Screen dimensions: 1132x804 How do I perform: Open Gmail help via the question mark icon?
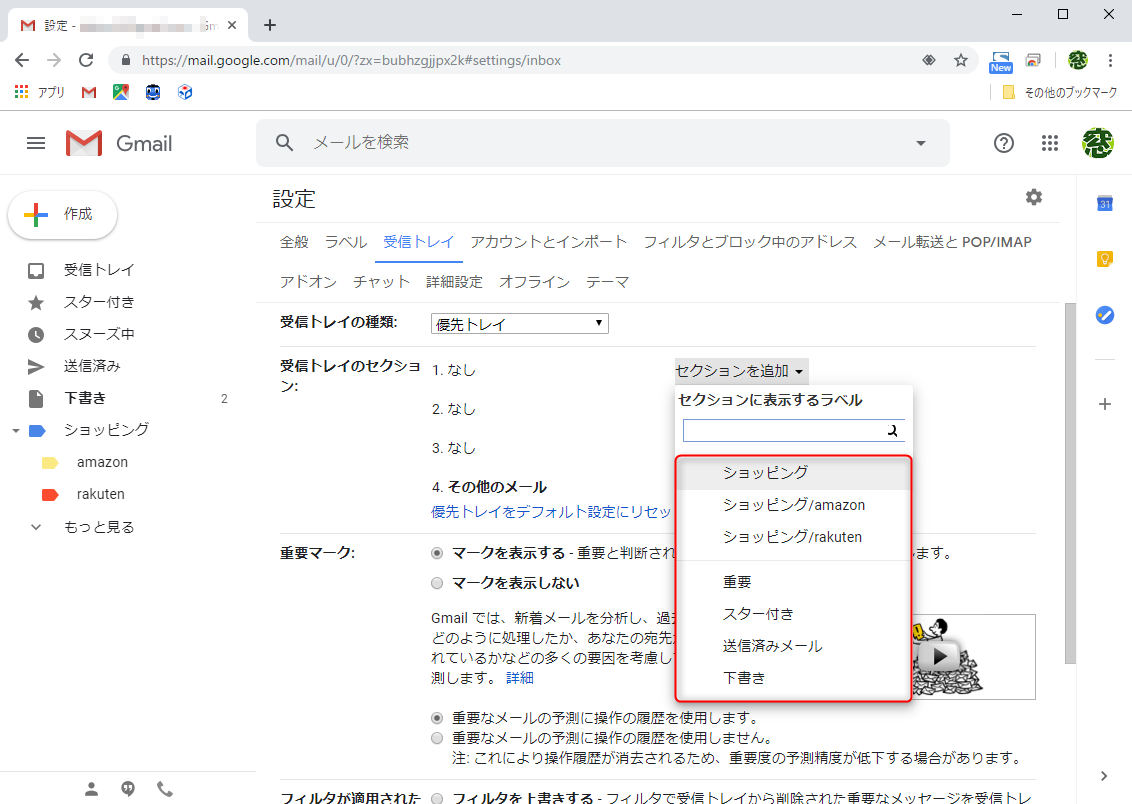pyautogui.click(x=1003, y=143)
